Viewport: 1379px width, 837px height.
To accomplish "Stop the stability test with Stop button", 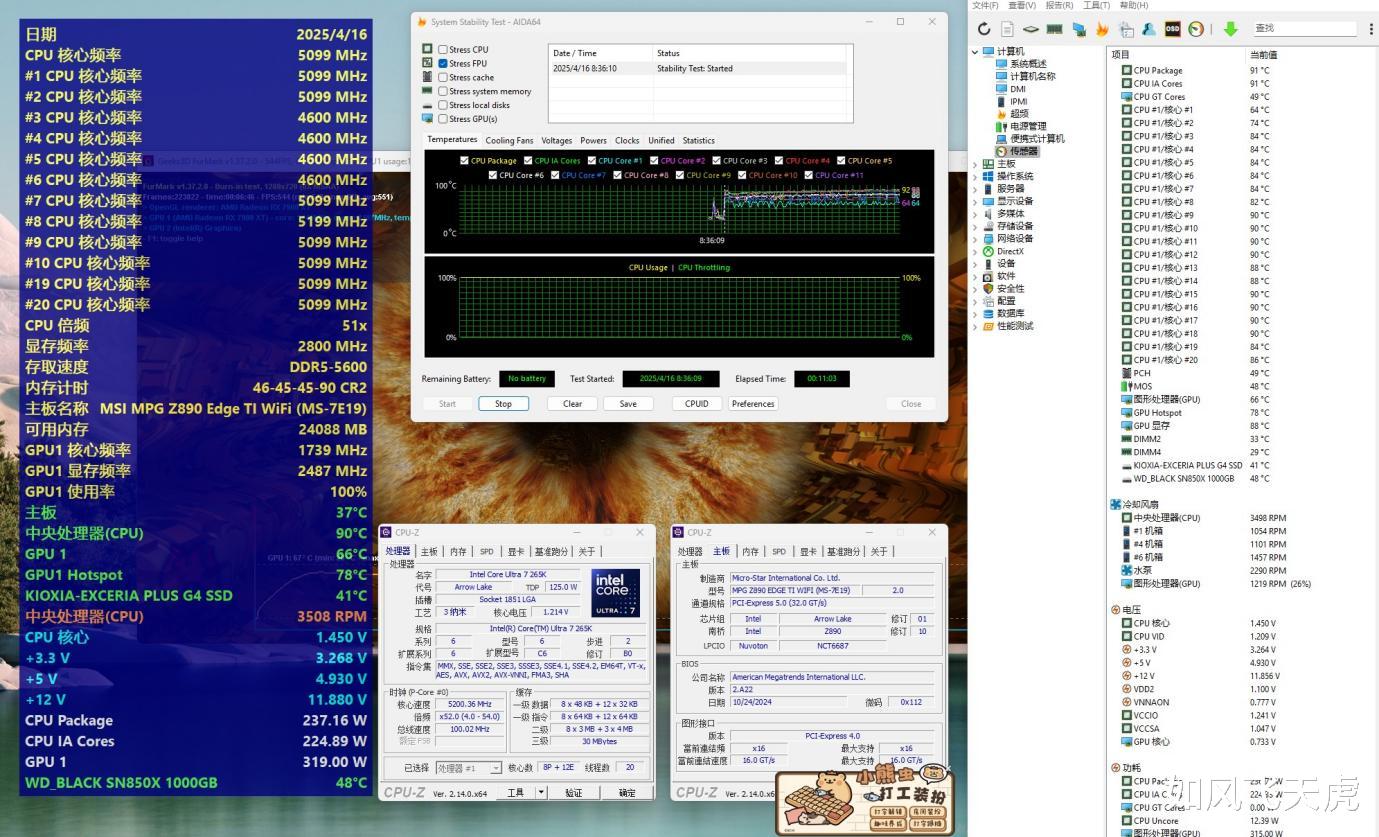I will click(503, 404).
